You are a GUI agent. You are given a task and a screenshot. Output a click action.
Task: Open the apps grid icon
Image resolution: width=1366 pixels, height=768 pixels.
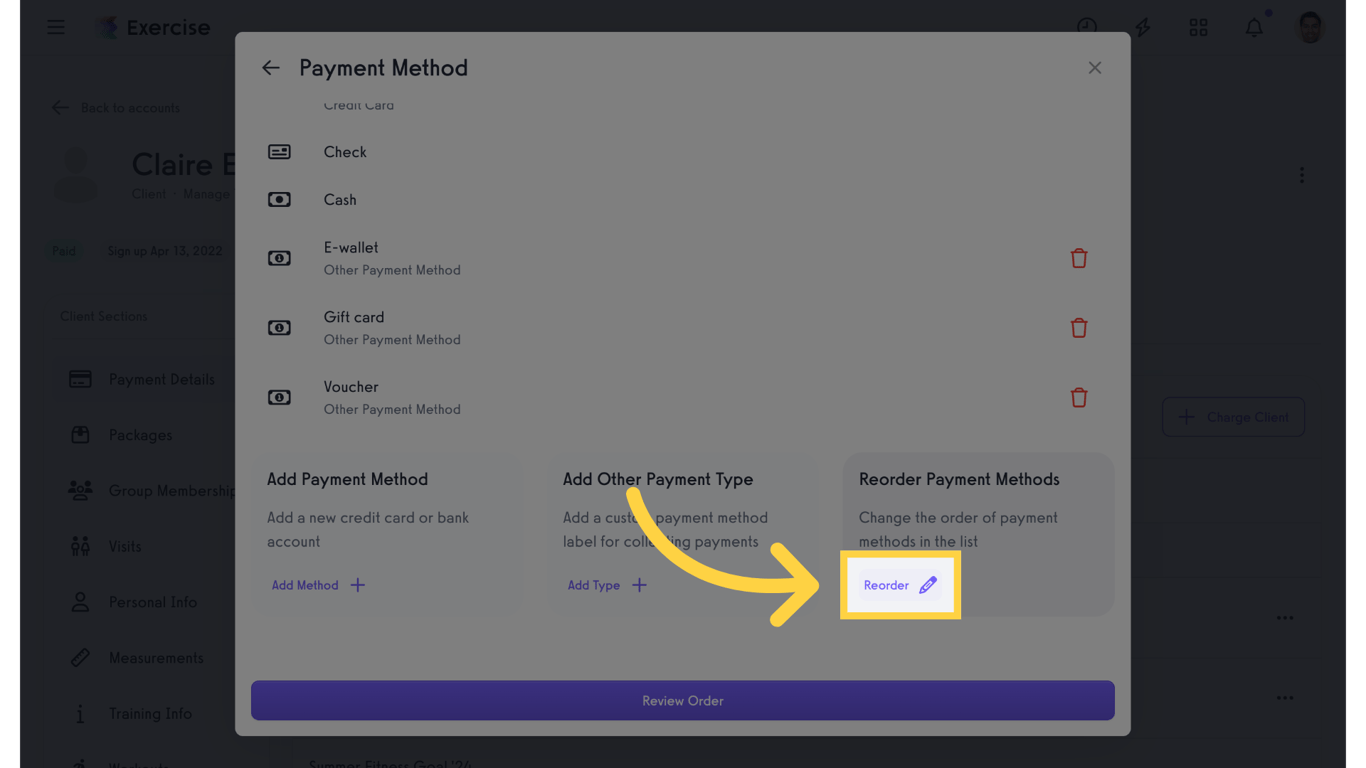1198,27
